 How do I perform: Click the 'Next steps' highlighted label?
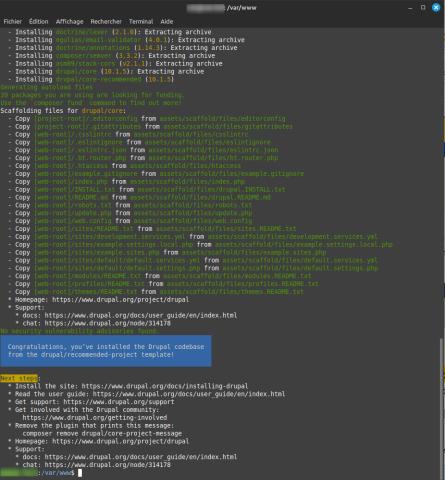19,378
